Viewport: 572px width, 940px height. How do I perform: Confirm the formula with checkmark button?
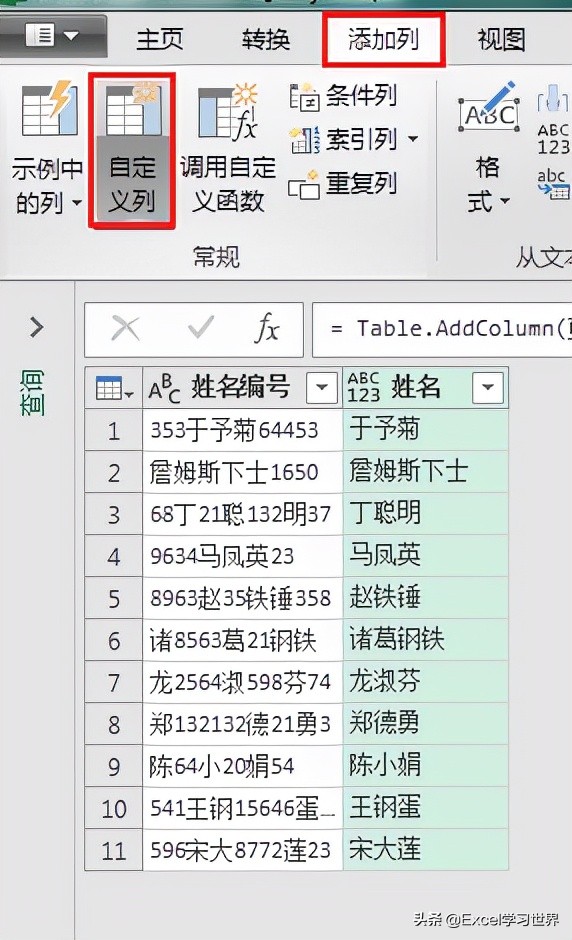200,329
